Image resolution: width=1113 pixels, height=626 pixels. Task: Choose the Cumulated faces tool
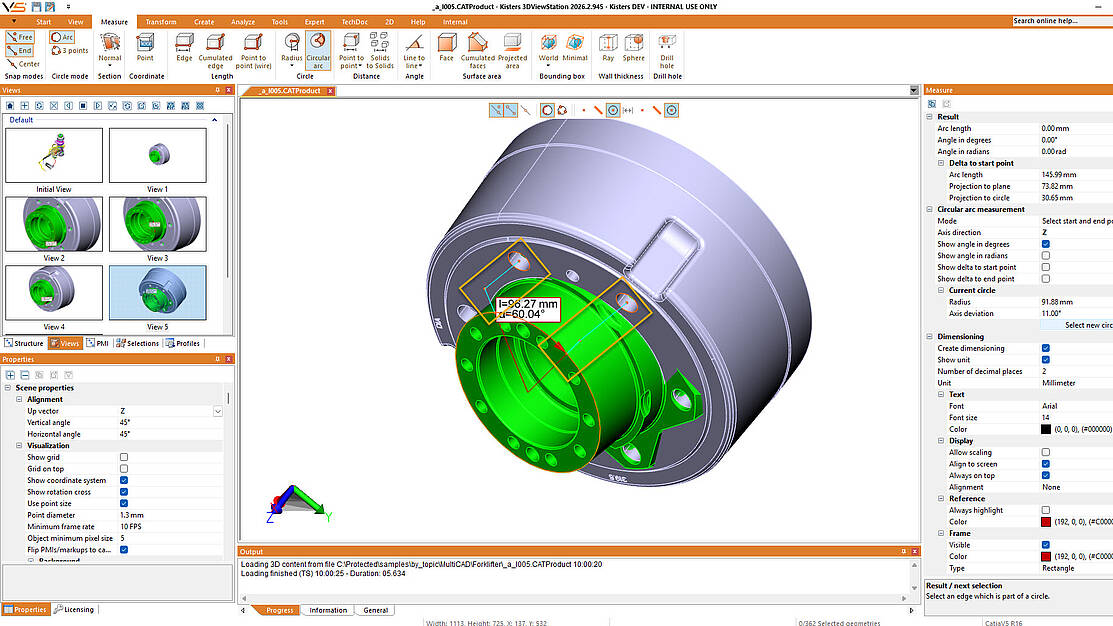tap(478, 50)
